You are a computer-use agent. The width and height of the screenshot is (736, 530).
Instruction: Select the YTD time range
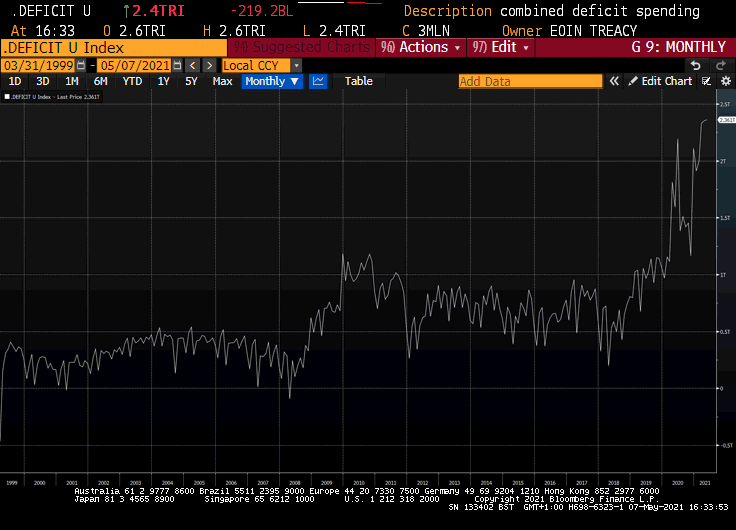[x=132, y=81]
